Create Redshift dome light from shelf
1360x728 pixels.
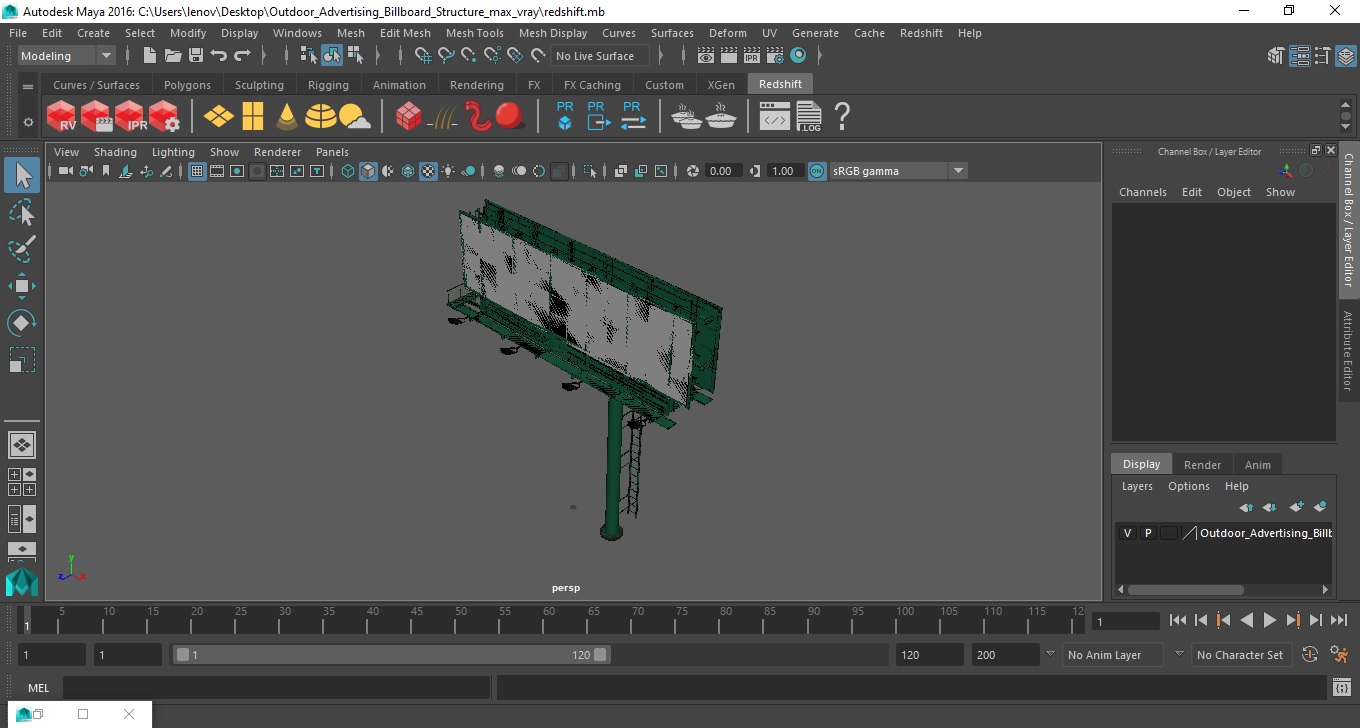[x=321, y=117]
